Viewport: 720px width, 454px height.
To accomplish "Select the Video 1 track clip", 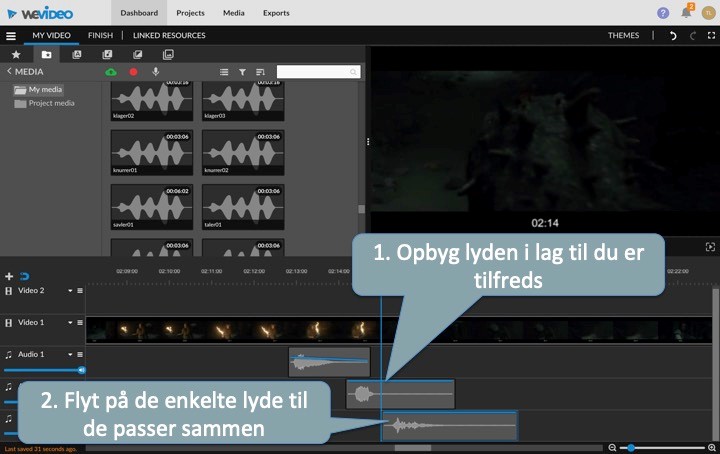I will (399, 330).
